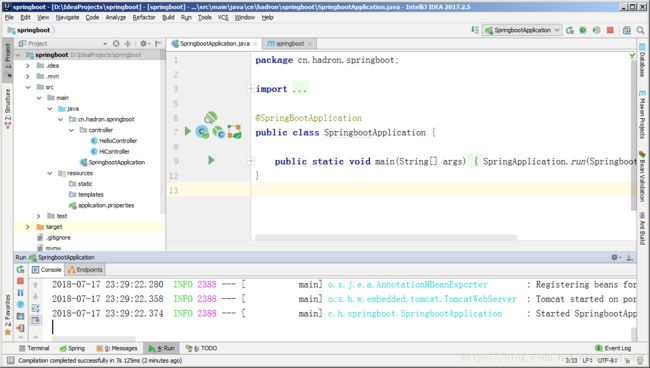650x368 pixels.
Task: Open Project panel gear settings
Action: pyautogui.click(x=144, y=44)
